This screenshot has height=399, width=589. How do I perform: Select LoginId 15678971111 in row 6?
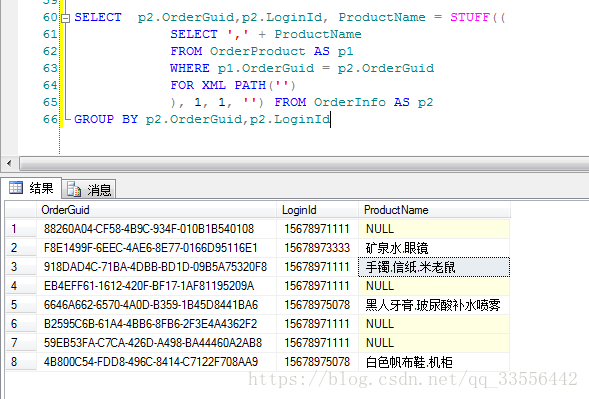coord(317,324)
